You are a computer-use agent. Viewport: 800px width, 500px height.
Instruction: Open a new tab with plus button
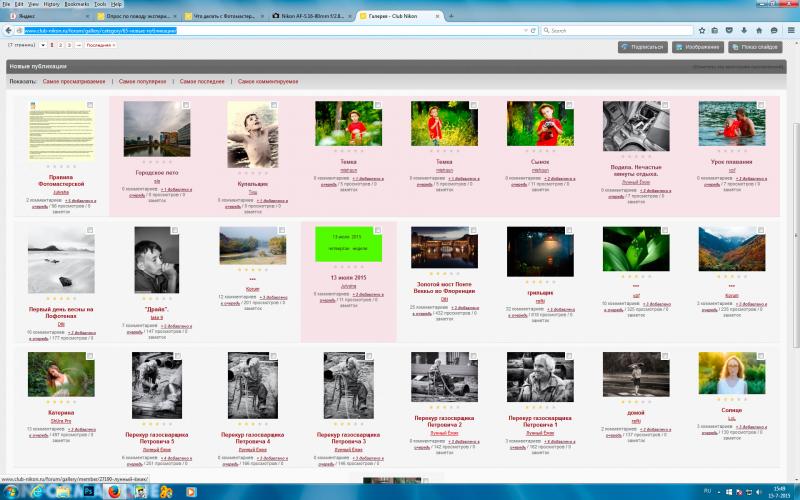pyautogui.click(x=451, y=16)
